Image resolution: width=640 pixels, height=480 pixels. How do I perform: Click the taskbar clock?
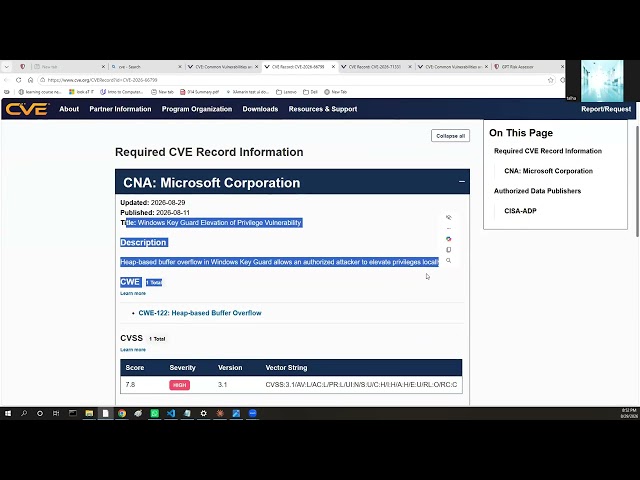629,413
